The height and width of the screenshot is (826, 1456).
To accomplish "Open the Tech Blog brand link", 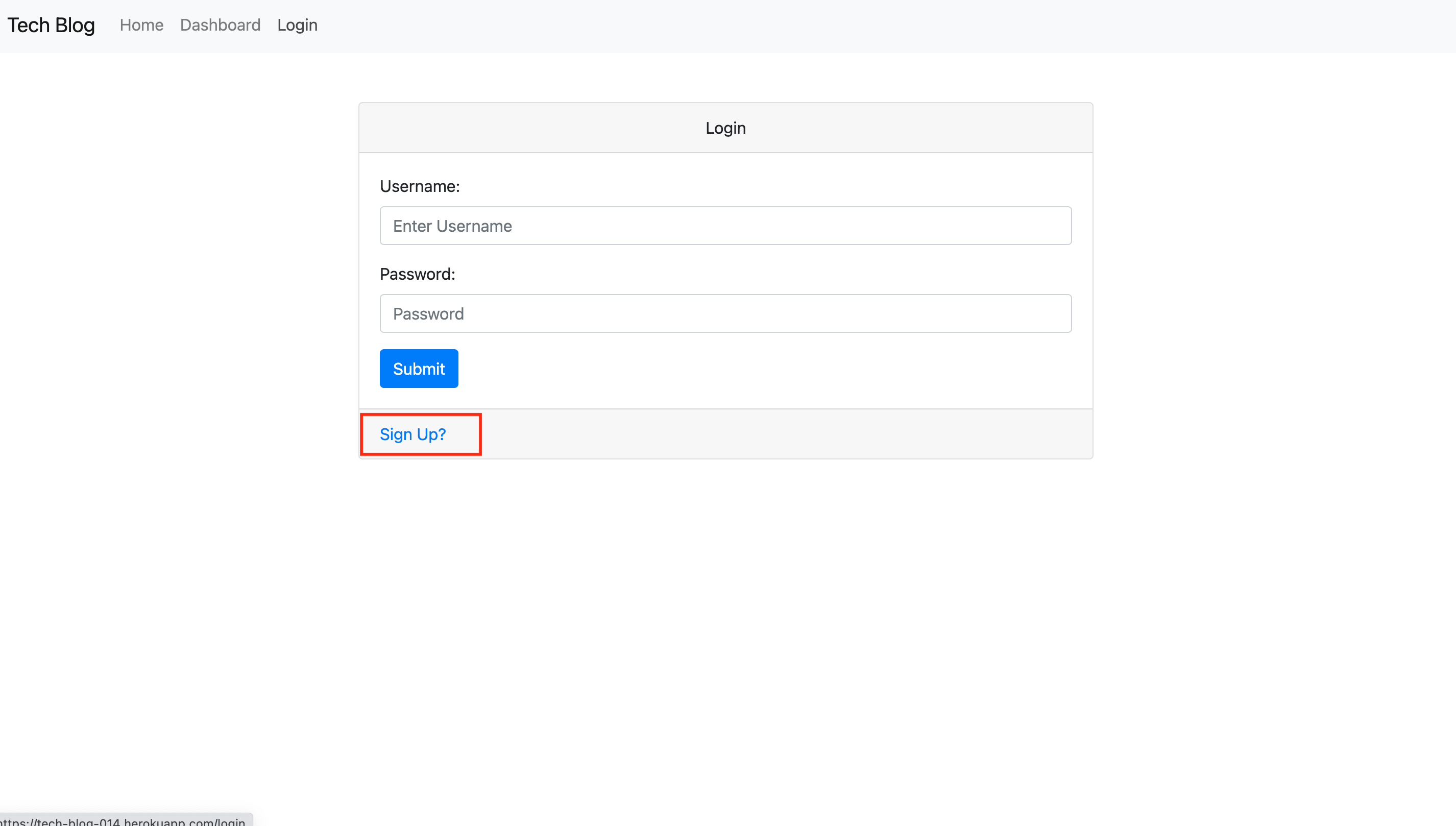I will (51, 25).
